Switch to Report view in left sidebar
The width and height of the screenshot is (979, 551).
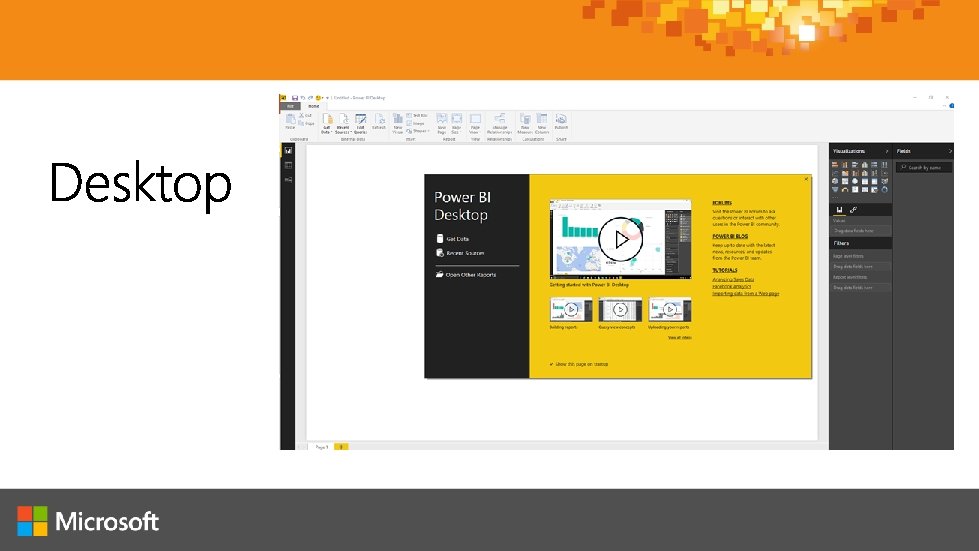[x=288, y=150]
